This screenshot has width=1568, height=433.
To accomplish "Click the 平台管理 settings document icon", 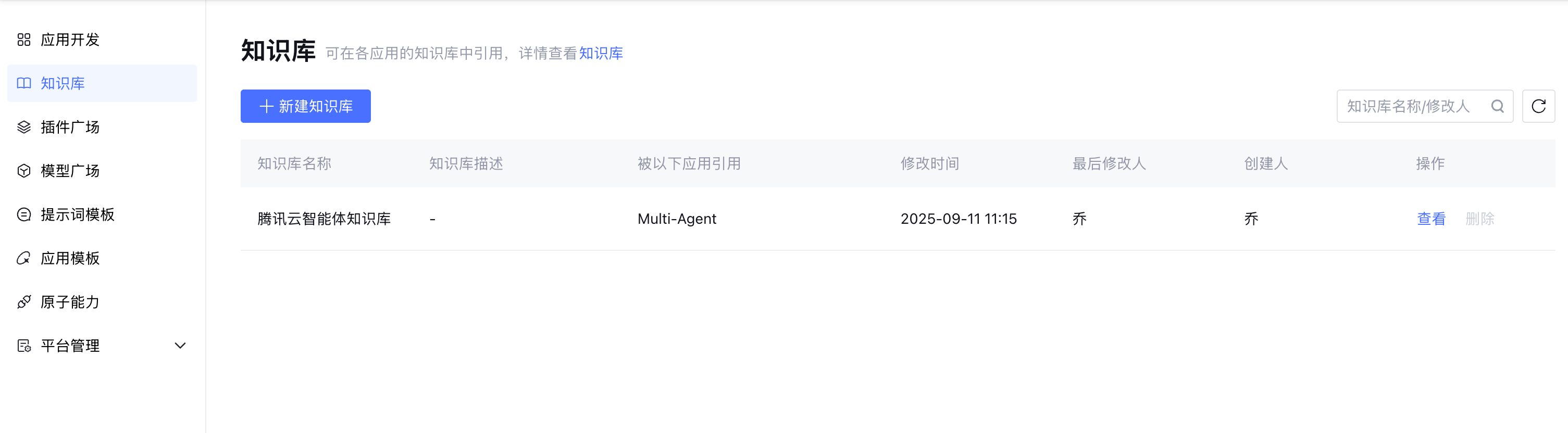I will [x=24, y=346].
